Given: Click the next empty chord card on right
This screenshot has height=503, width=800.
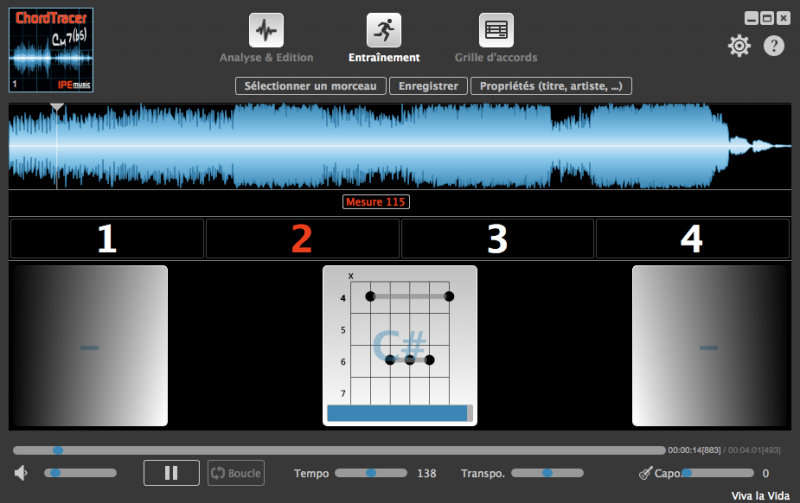Looking at the screenshot, I should [x=710, y=345].
